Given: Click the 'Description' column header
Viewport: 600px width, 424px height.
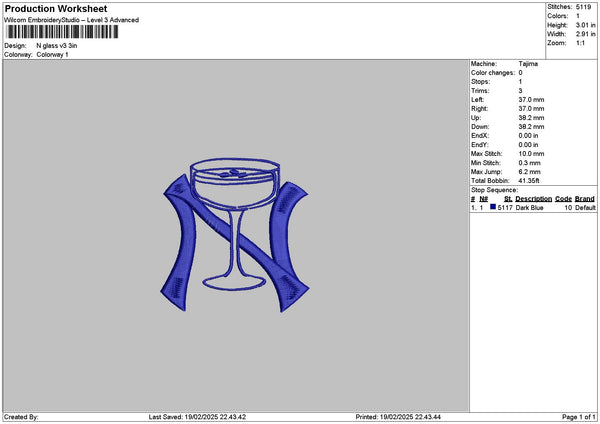Looking at the screenshot, I should coord(533,199).
